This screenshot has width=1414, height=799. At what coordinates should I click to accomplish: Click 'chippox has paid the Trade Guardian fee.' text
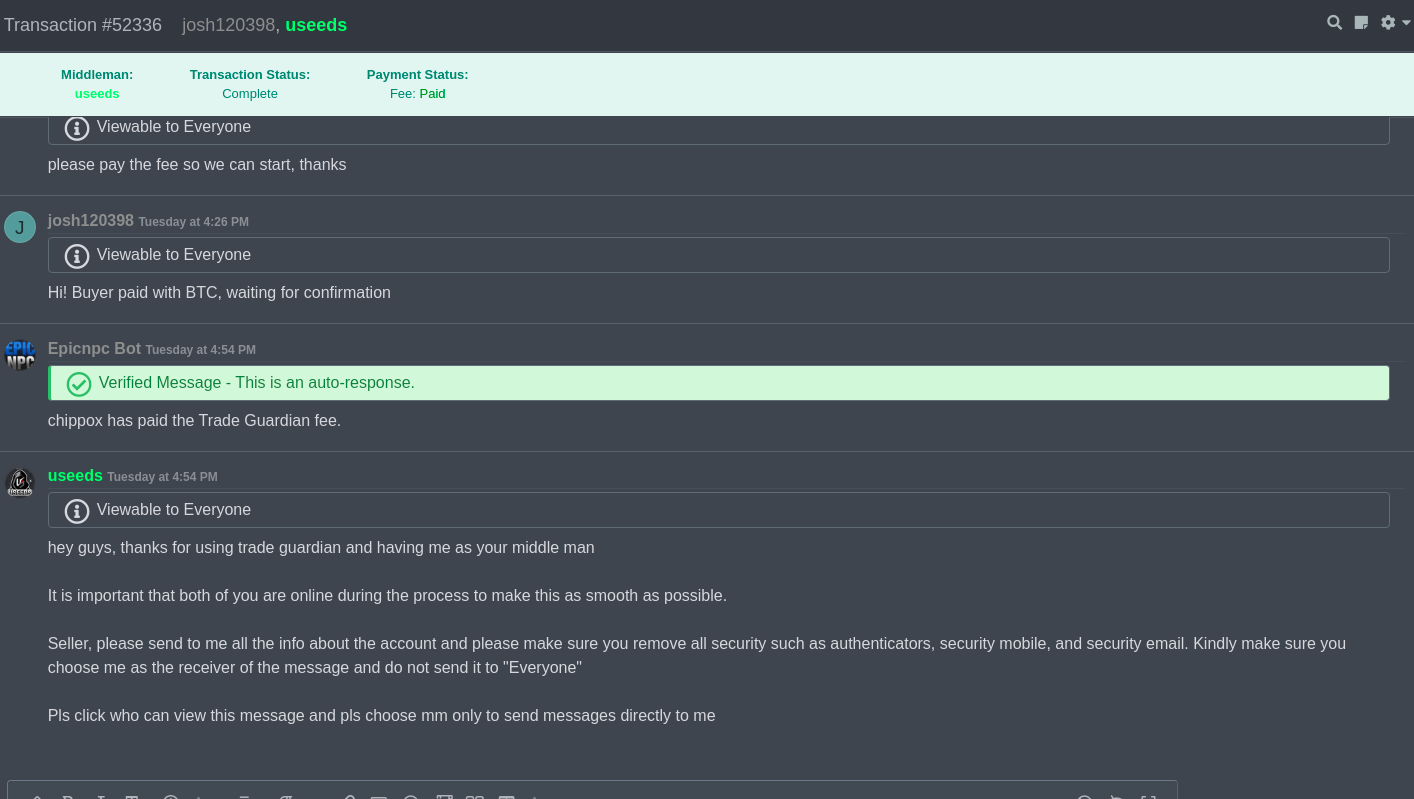tap(194, 420)
